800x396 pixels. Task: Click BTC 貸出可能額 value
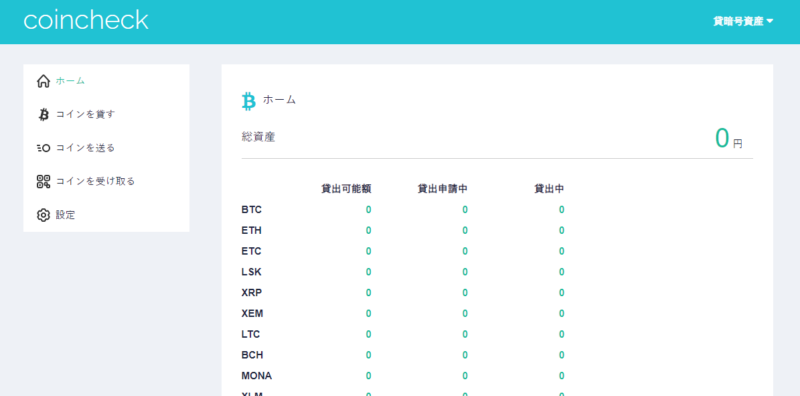[368, 210]
